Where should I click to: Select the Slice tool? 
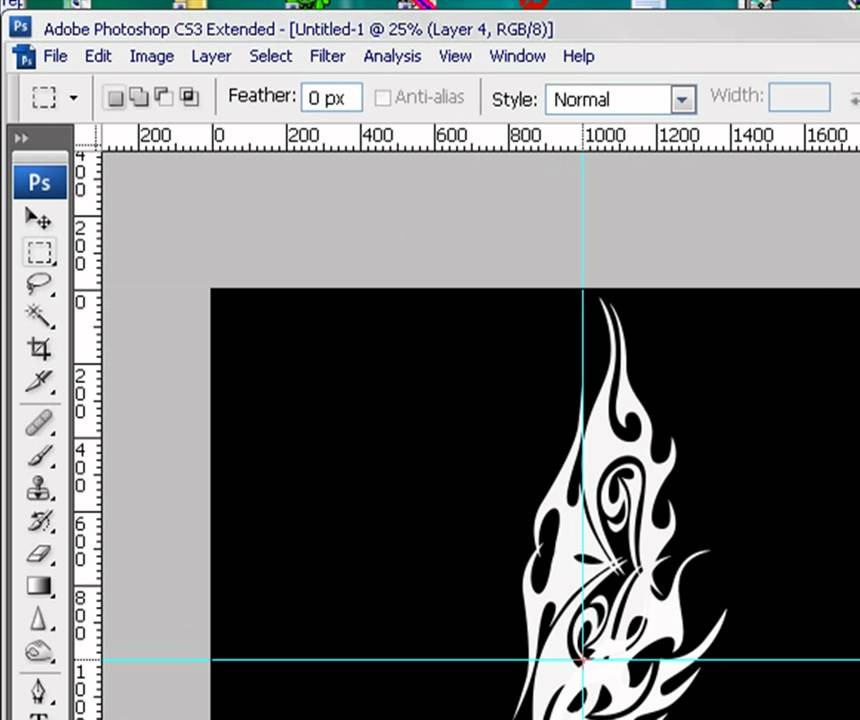coord(39,382)
